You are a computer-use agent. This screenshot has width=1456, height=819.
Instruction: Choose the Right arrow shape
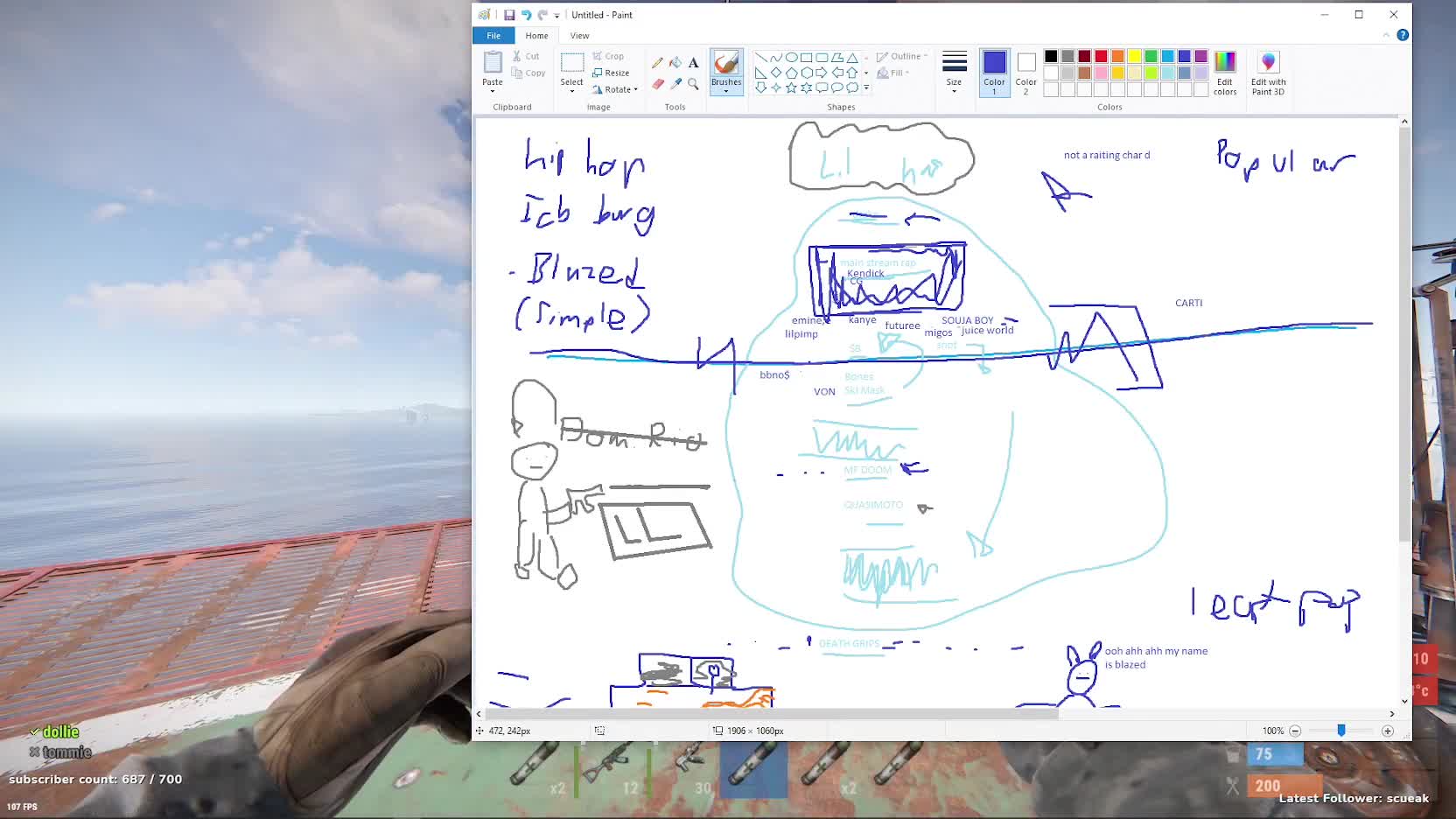[x=822, y=73]
